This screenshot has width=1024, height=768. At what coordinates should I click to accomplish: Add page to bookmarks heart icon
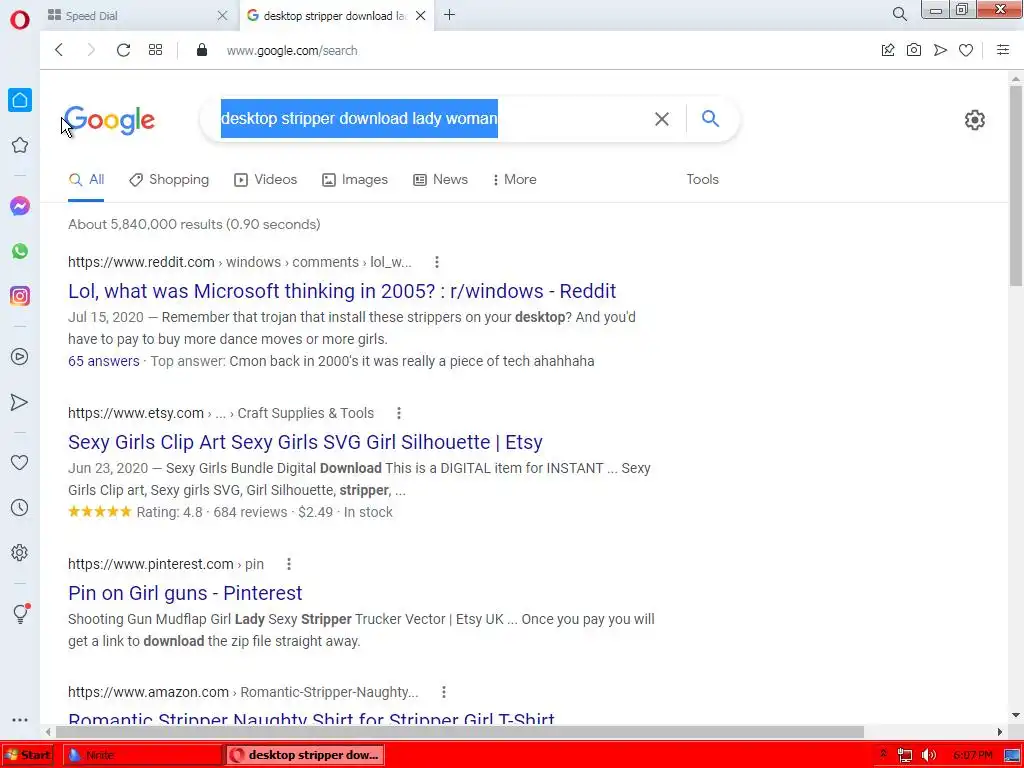(966, 50)
